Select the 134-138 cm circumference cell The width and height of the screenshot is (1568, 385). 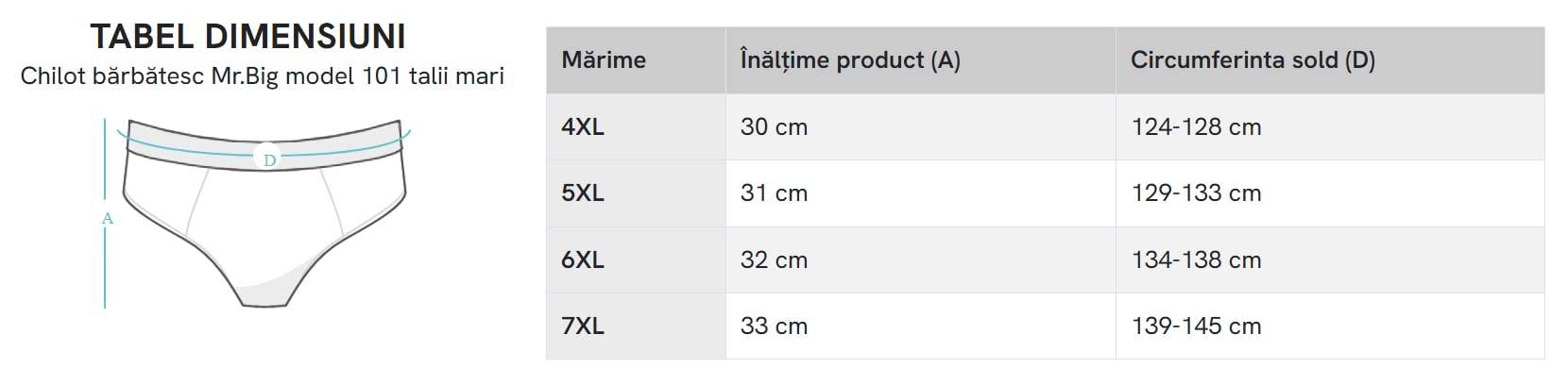pyautogui.click(x=1196, y=259)
